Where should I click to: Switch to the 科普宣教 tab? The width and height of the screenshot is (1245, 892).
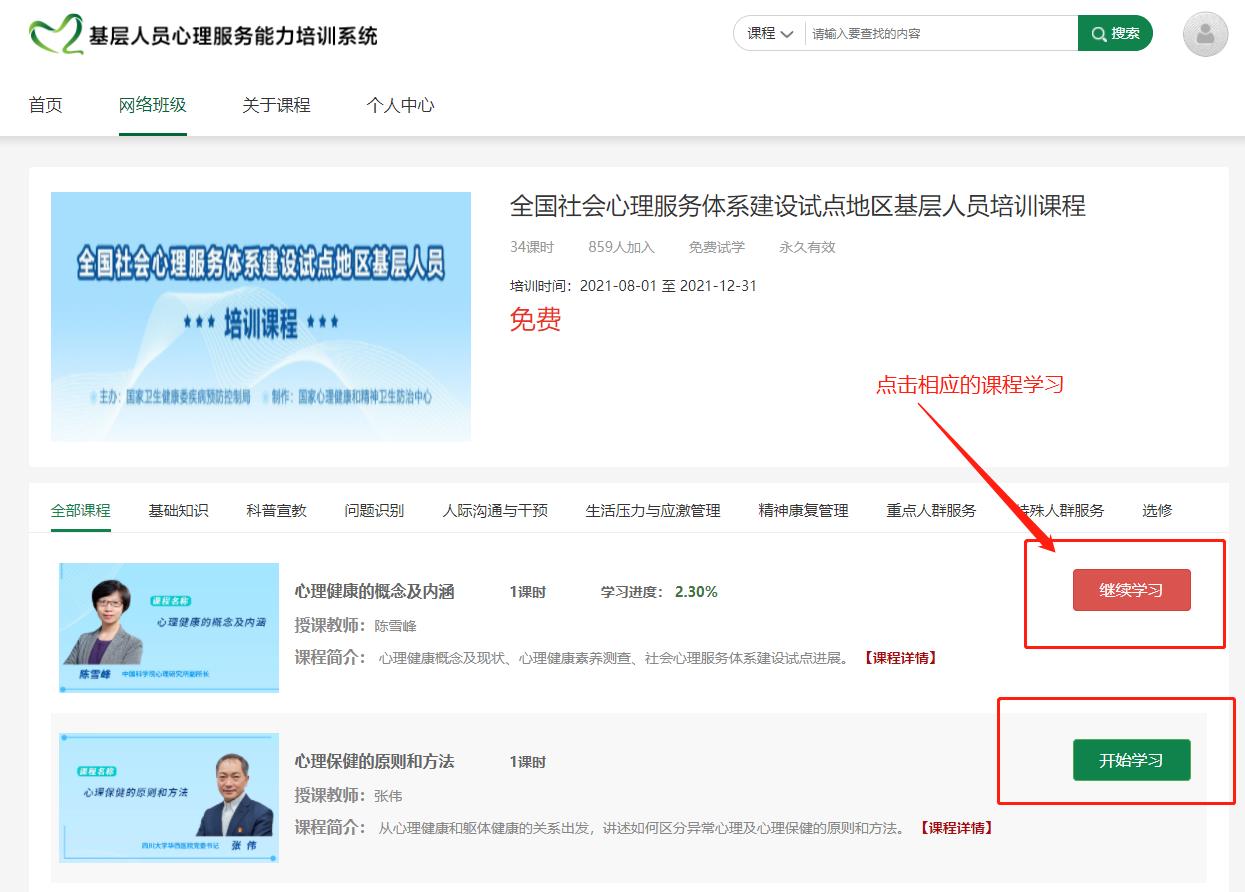click(x=276, y=510)
